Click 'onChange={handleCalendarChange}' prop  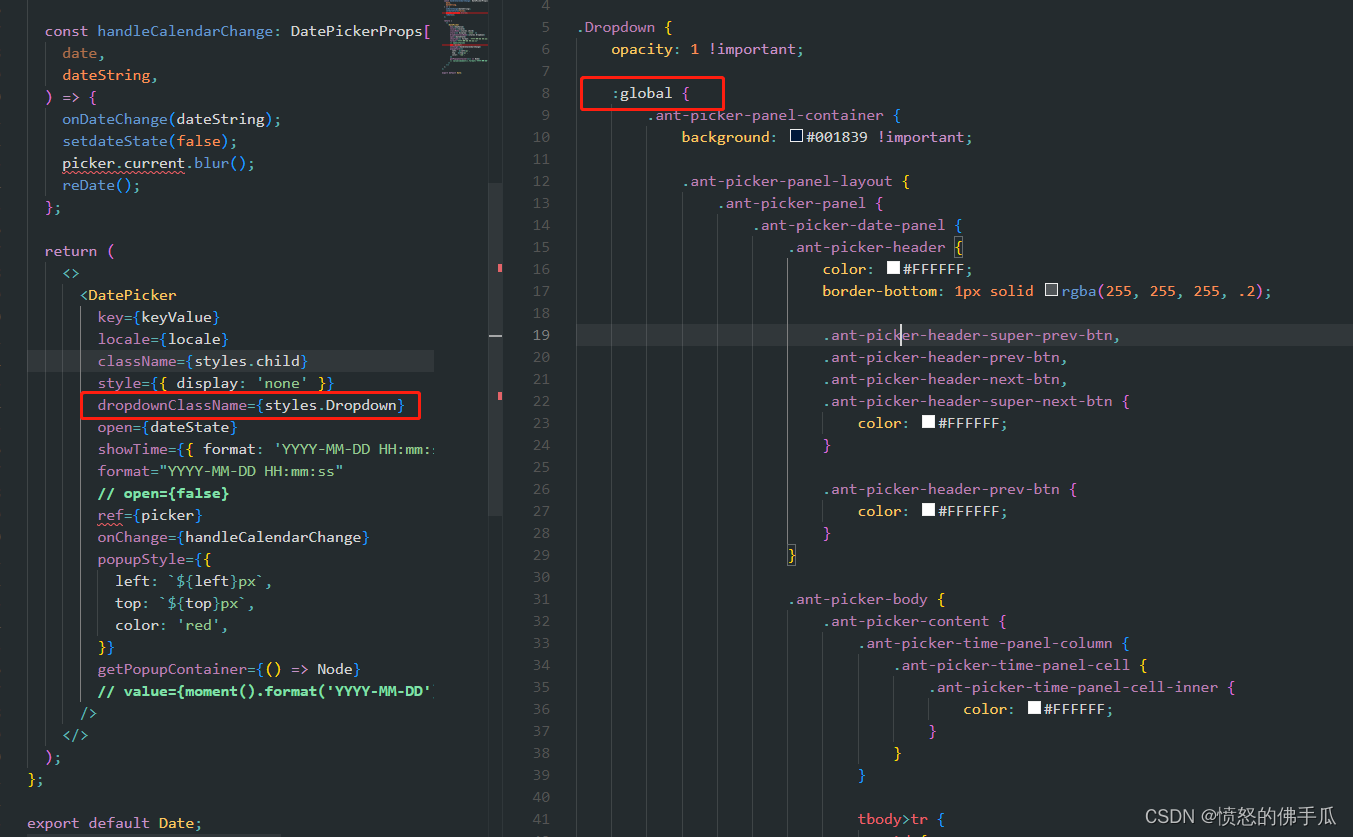point(233,537)
